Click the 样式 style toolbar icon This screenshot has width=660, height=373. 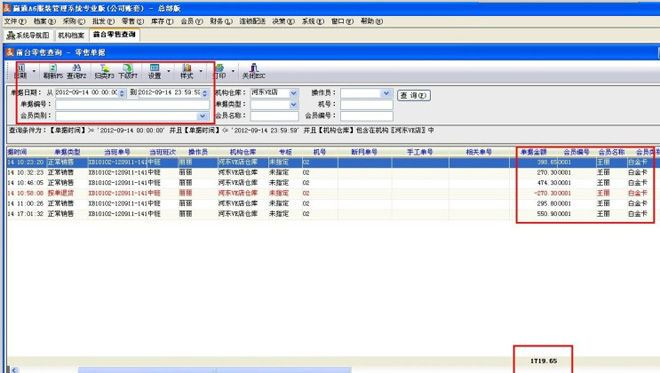coord(186,71)
